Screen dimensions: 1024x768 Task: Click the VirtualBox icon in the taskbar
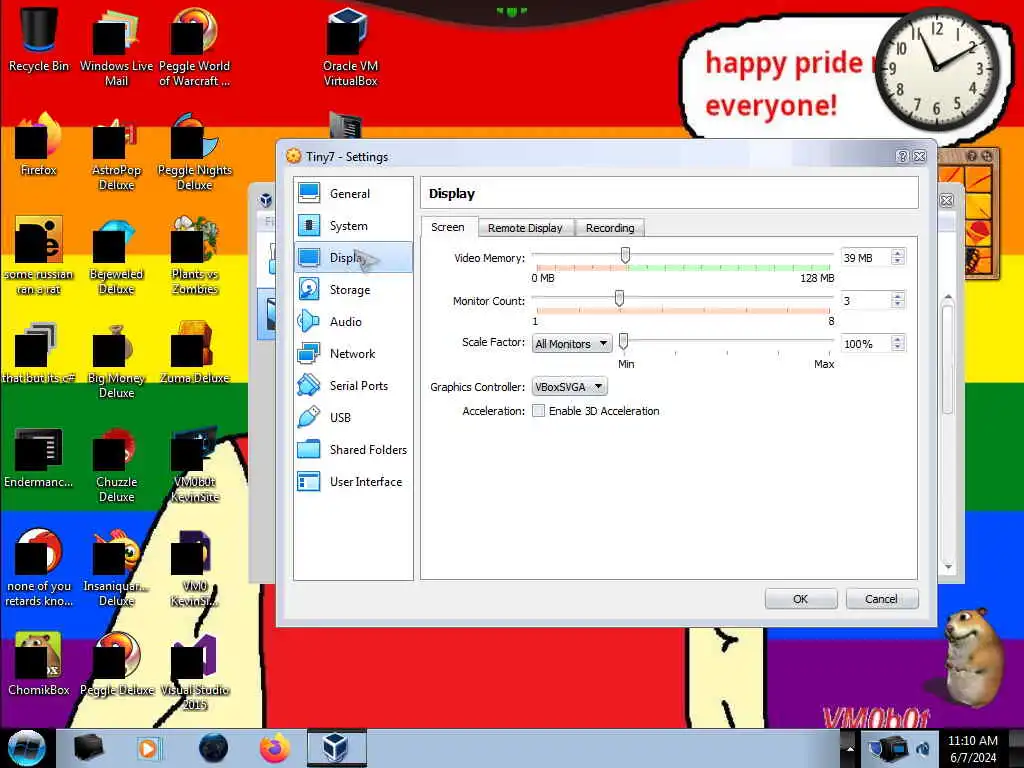[336, 748]
